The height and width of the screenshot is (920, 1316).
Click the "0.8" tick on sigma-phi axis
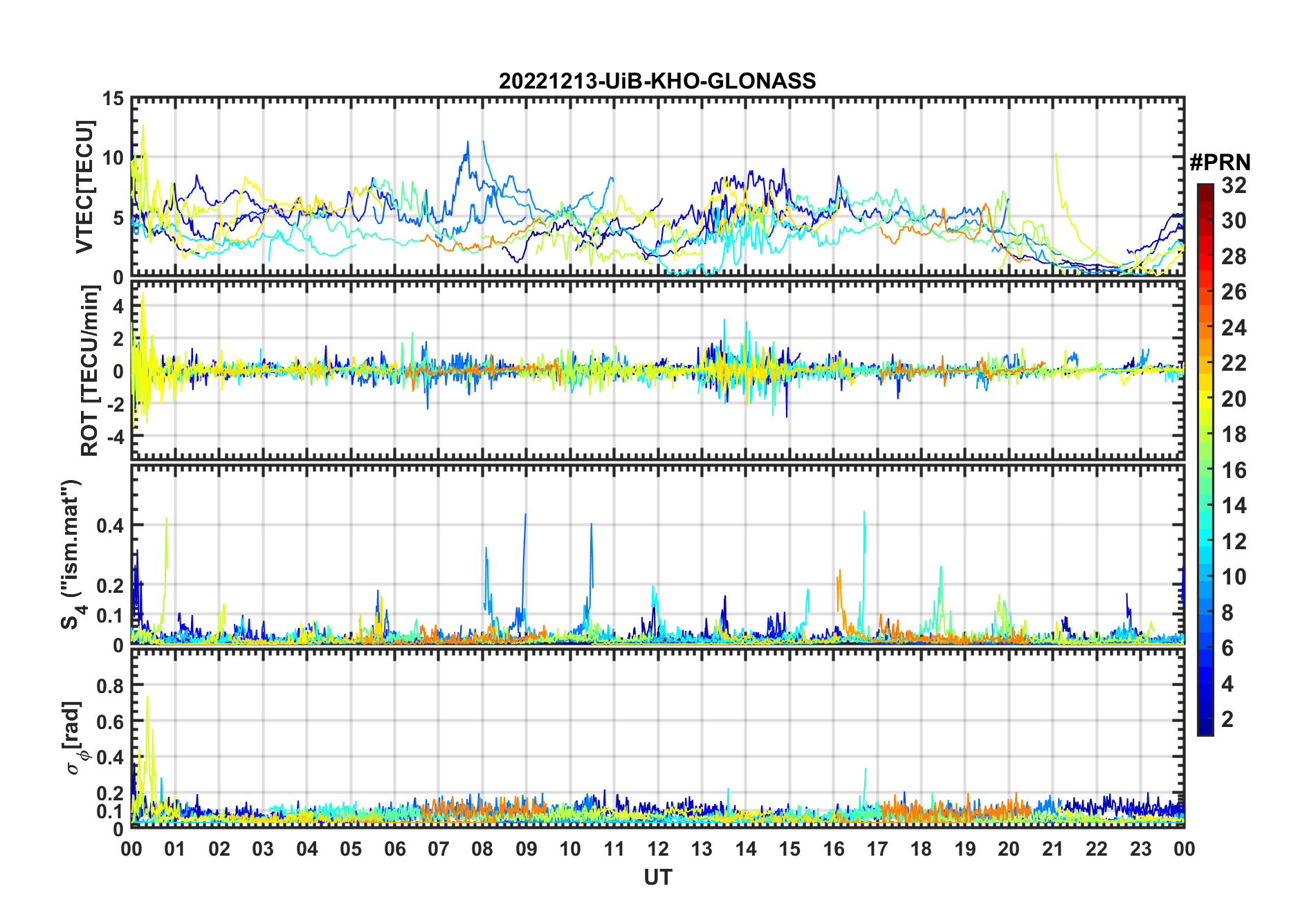[111, 686]
